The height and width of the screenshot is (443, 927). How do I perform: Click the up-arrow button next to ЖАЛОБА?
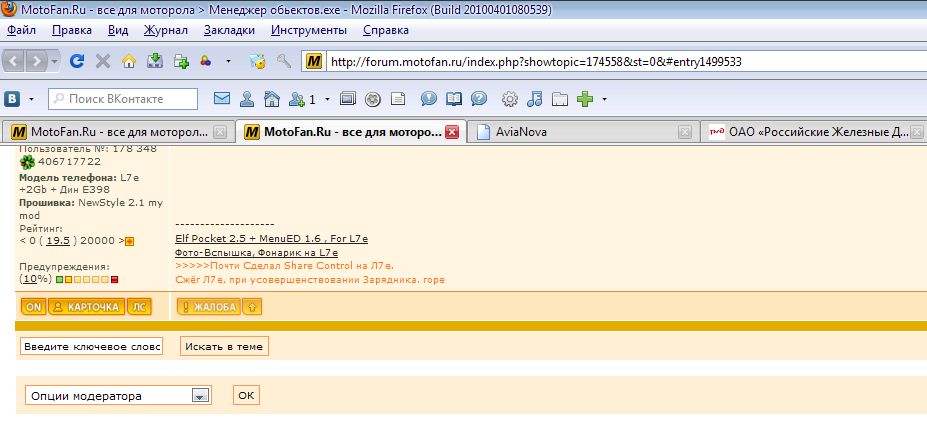(252, 308)
